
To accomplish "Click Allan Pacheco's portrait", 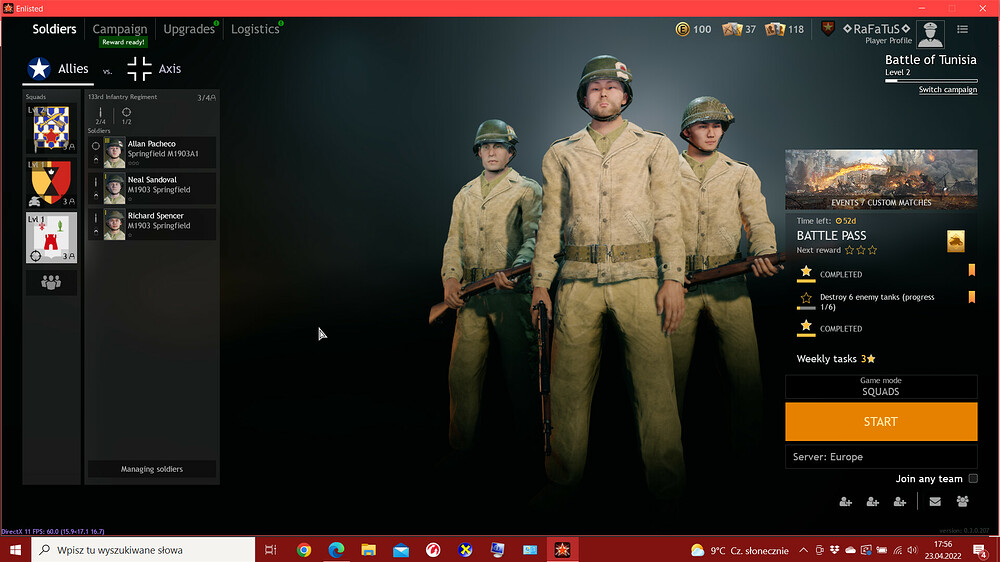I will (114, 153).
